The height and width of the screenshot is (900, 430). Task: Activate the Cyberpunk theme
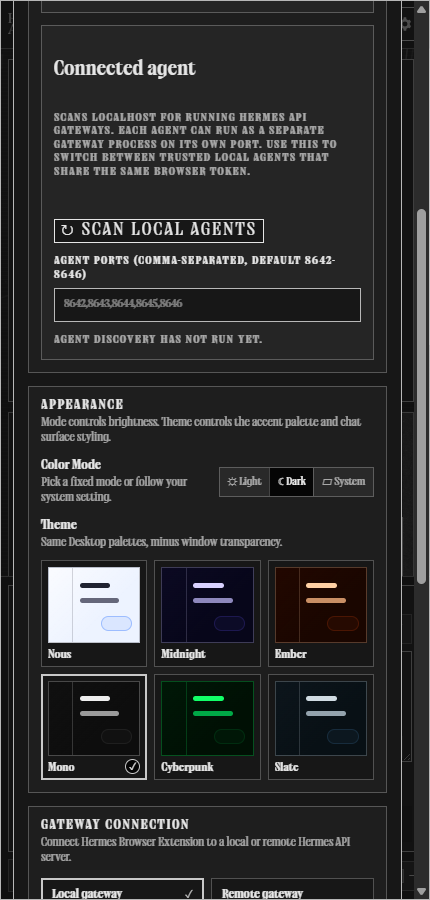(207, 727)
